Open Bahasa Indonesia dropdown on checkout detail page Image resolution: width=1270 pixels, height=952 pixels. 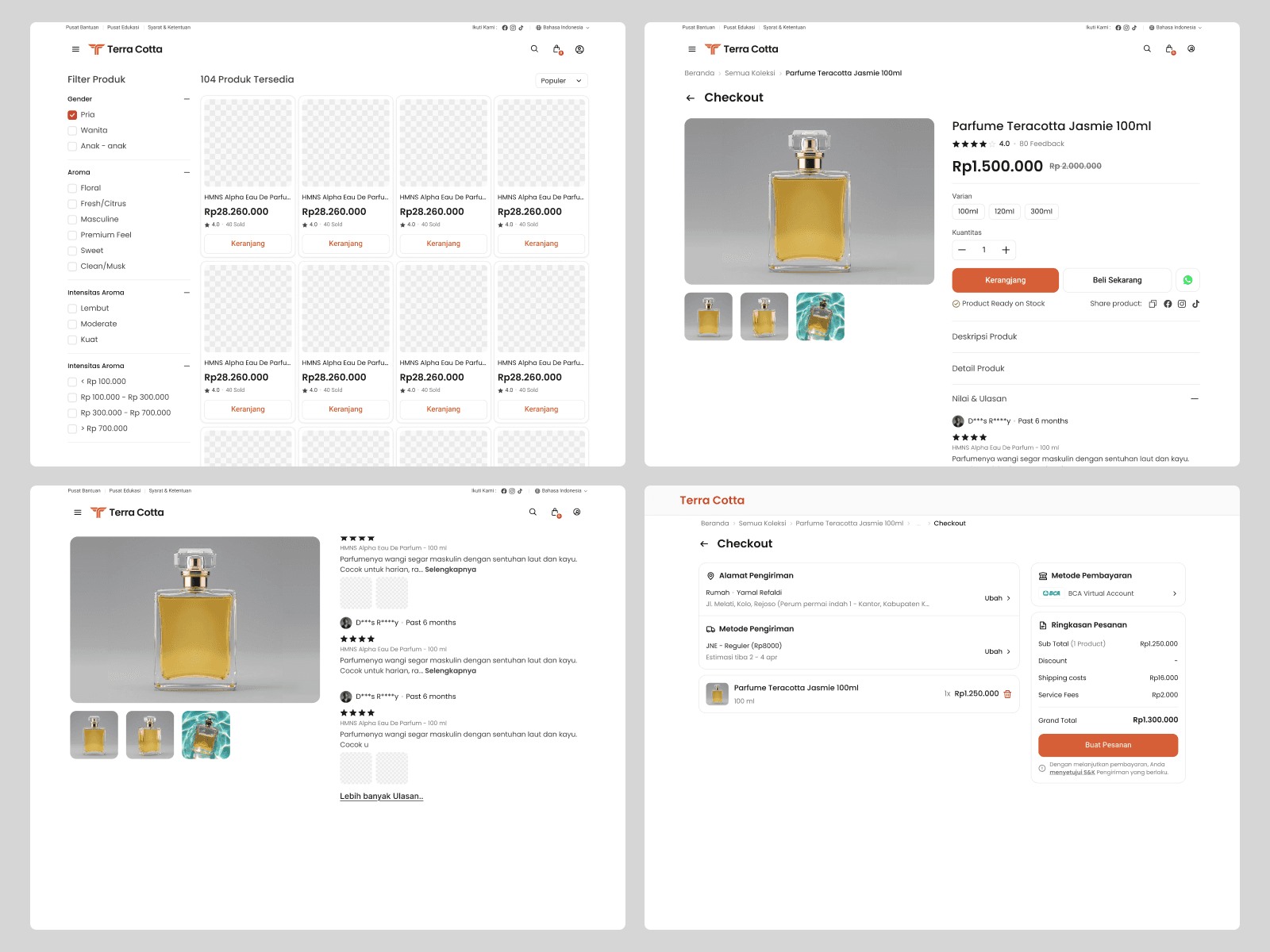[1176, 28]
